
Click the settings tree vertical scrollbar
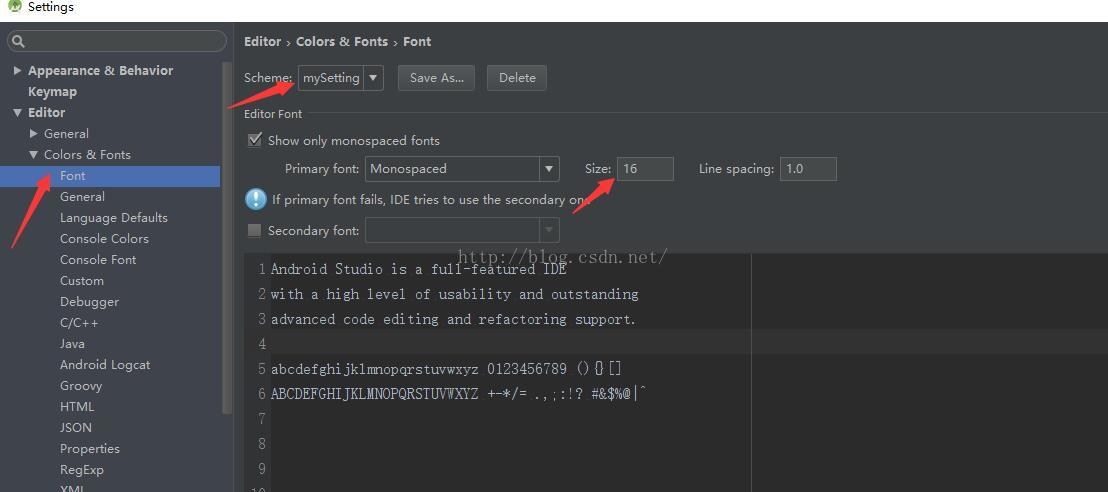(x=227, y=238)
